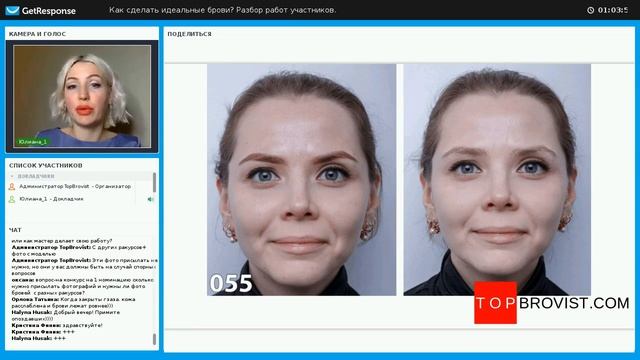Click the Чат panel header
Viewport: 640px width, 360px height.
(x=15, y=230)
